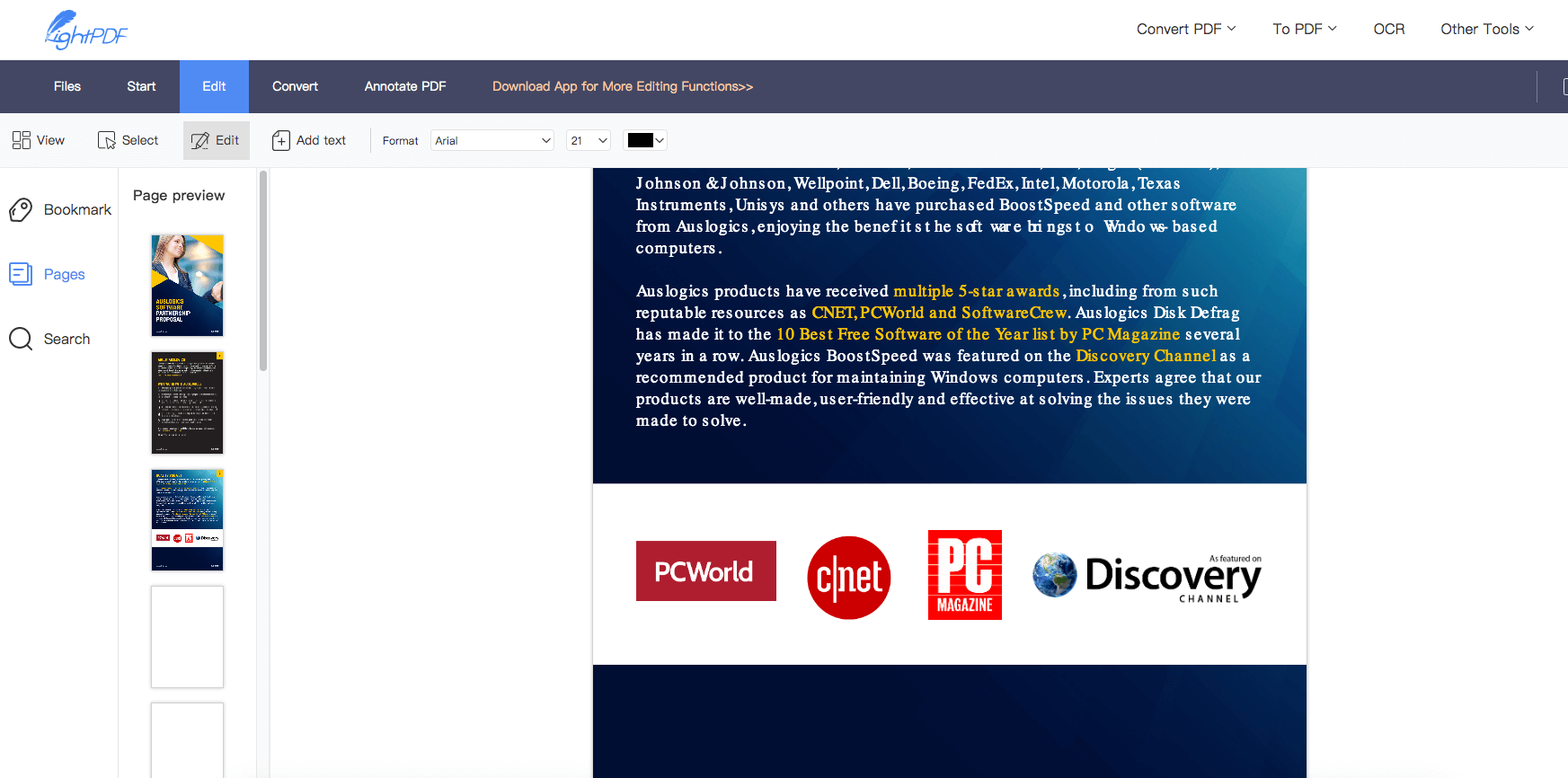Switch to the Convert tab
Viewport: 1568px width, 778px height.
click(x=295, y=86)
